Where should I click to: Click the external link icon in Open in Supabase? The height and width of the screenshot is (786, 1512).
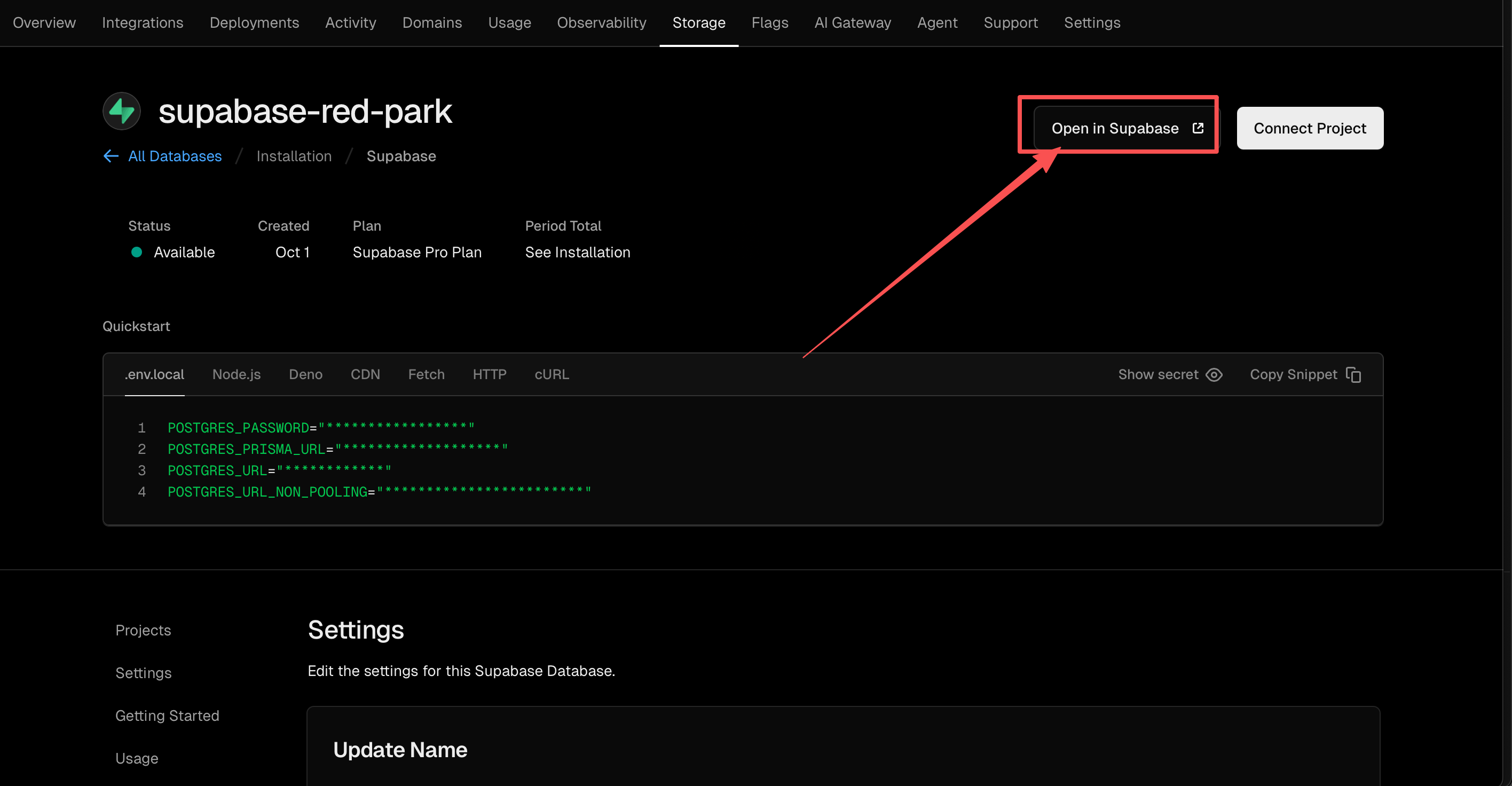pos(1198,128)
